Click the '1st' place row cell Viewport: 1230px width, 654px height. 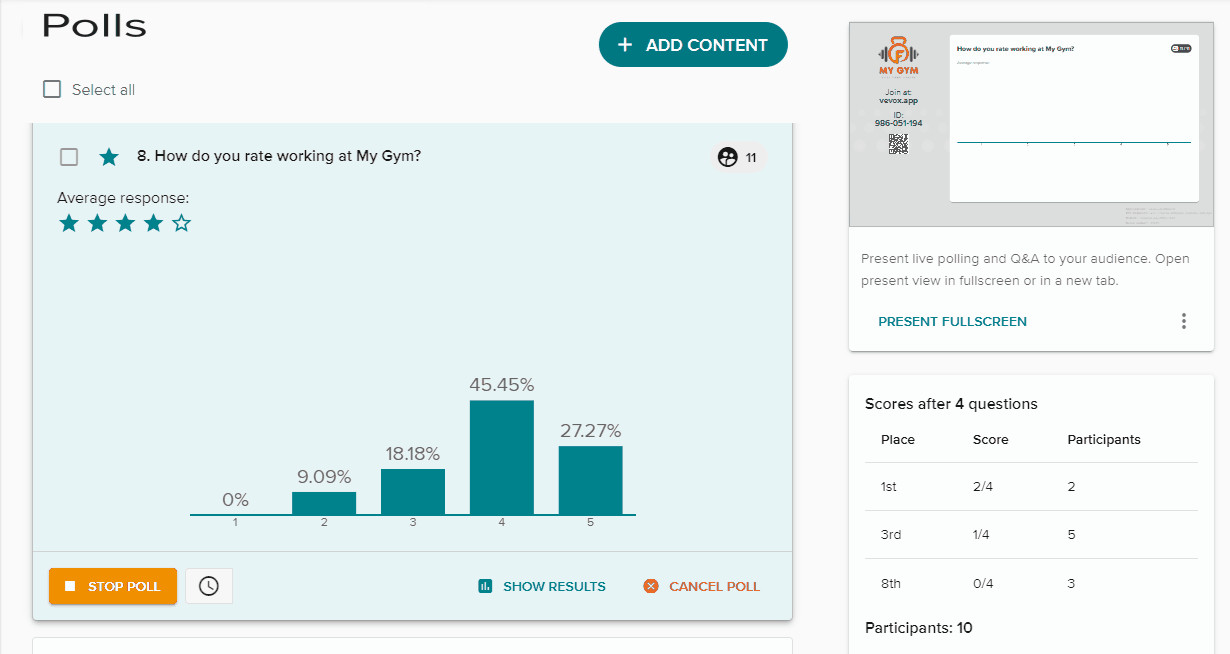coord(889,487)
